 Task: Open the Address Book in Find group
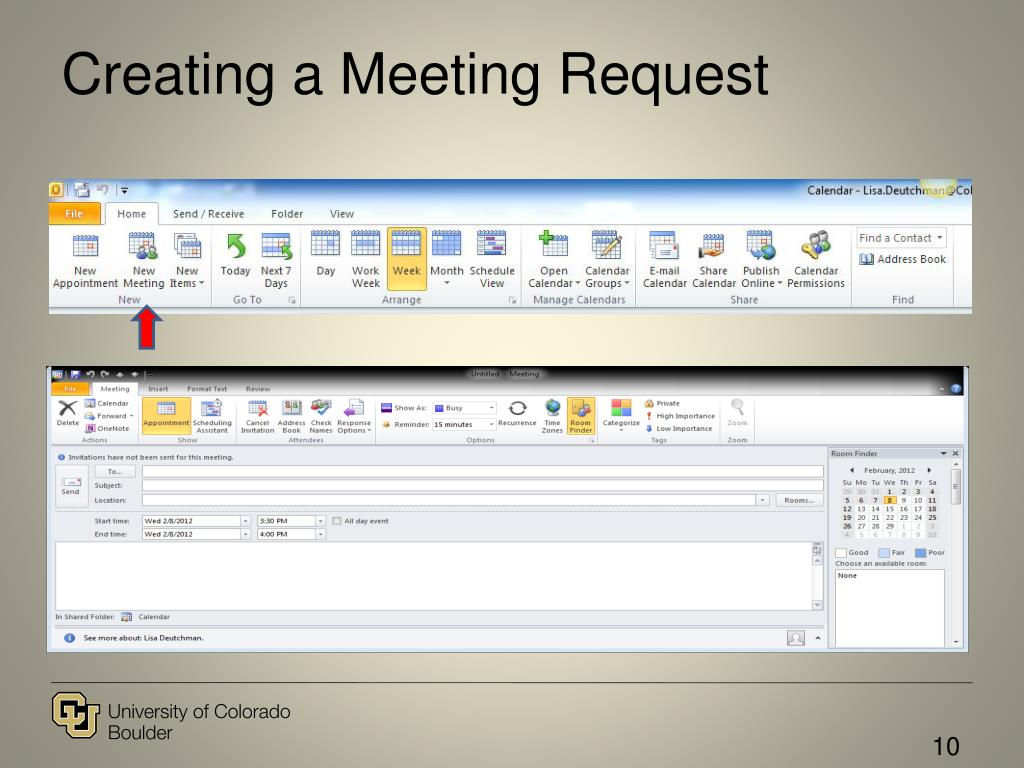[x=903, y=259]
